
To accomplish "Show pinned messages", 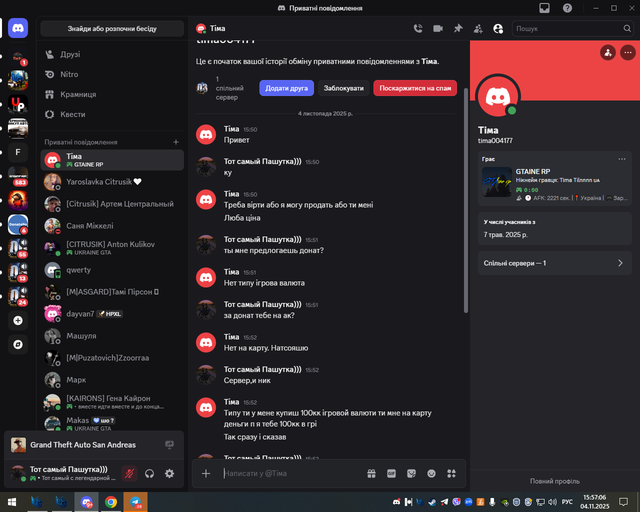I will [458, 29].
